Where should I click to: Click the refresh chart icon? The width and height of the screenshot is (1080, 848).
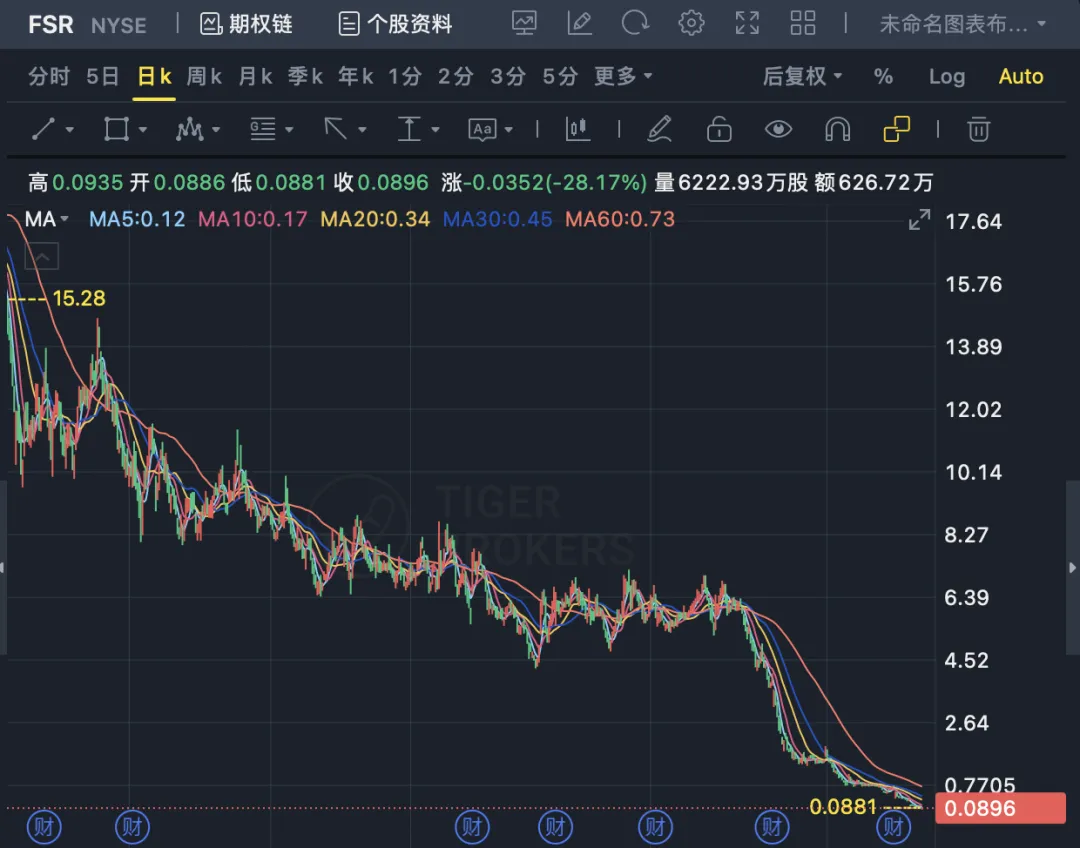coord(635,24)
